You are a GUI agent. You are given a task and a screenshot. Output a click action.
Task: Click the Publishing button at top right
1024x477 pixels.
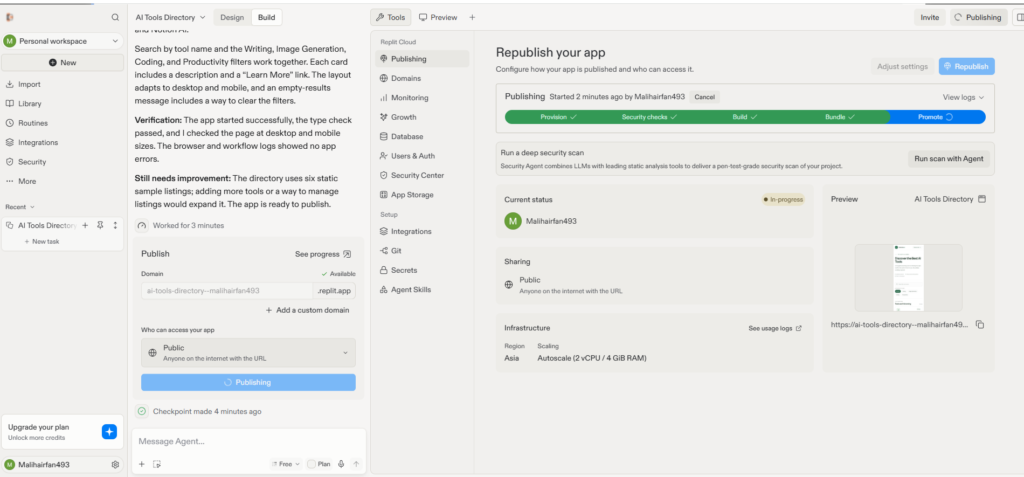coord(978,18)
